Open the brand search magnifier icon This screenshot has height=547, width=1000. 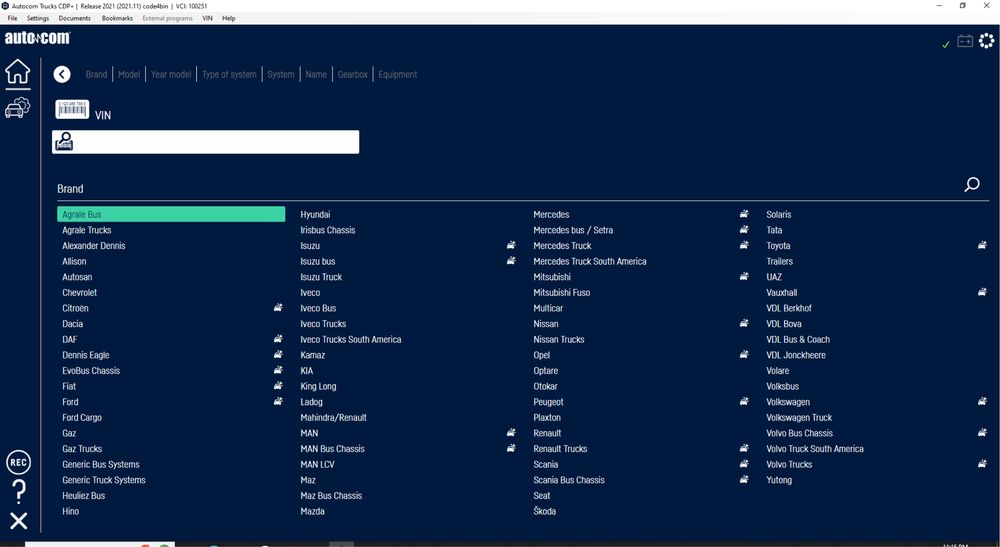pos(971,185)
